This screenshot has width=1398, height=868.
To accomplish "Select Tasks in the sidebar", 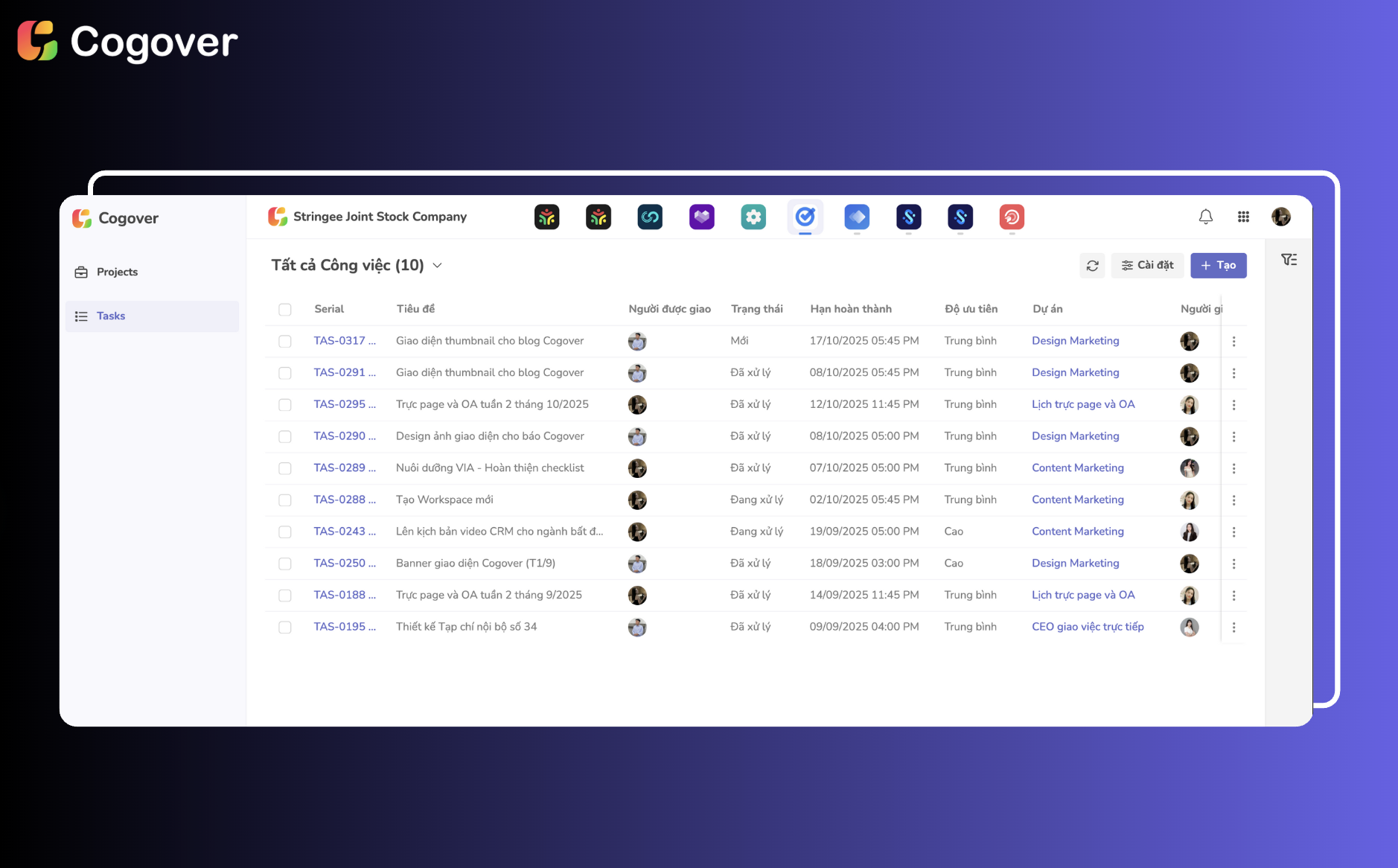I will point(111,316).
